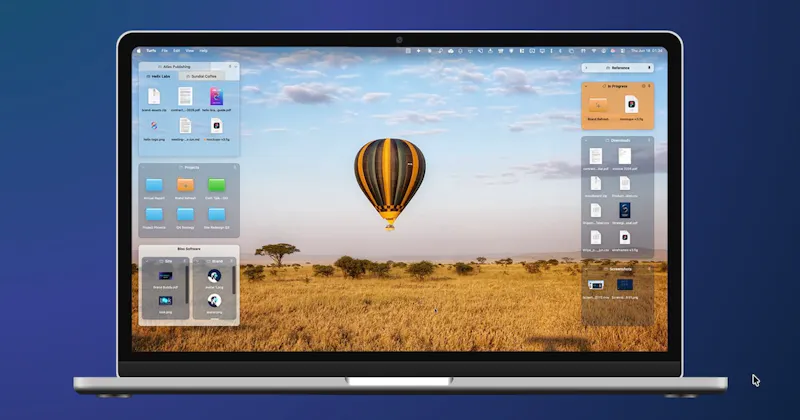
Task: Switch to the Helix Labs tab
Action: point(159,77)
